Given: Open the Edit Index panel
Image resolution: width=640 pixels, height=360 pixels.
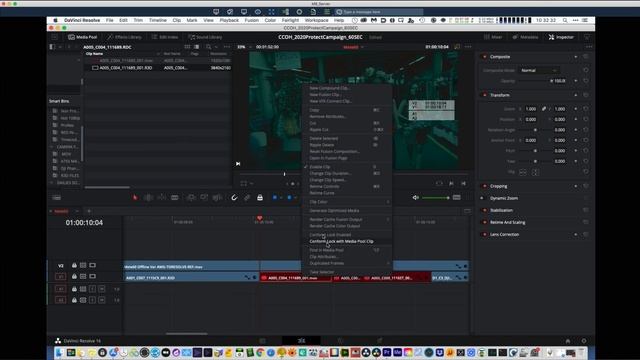Looking at the screenshot, I should tap(165, 37).
